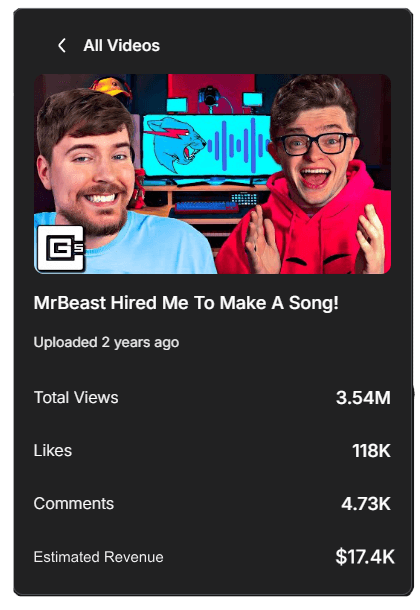Click the 3.54M views value
This screenshot has width=420, height=610.
[x=363, y=398]
